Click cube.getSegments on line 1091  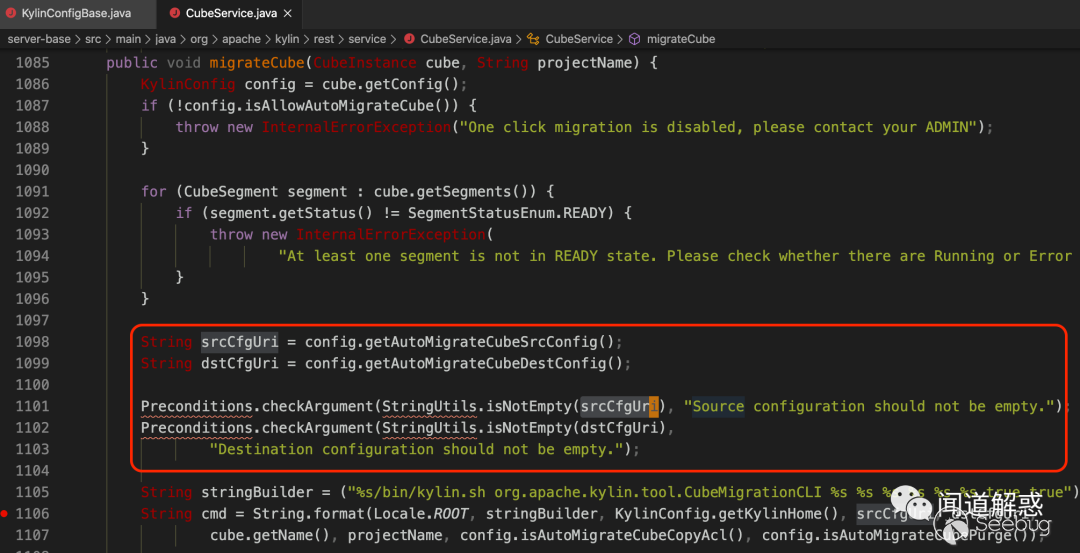450,191
